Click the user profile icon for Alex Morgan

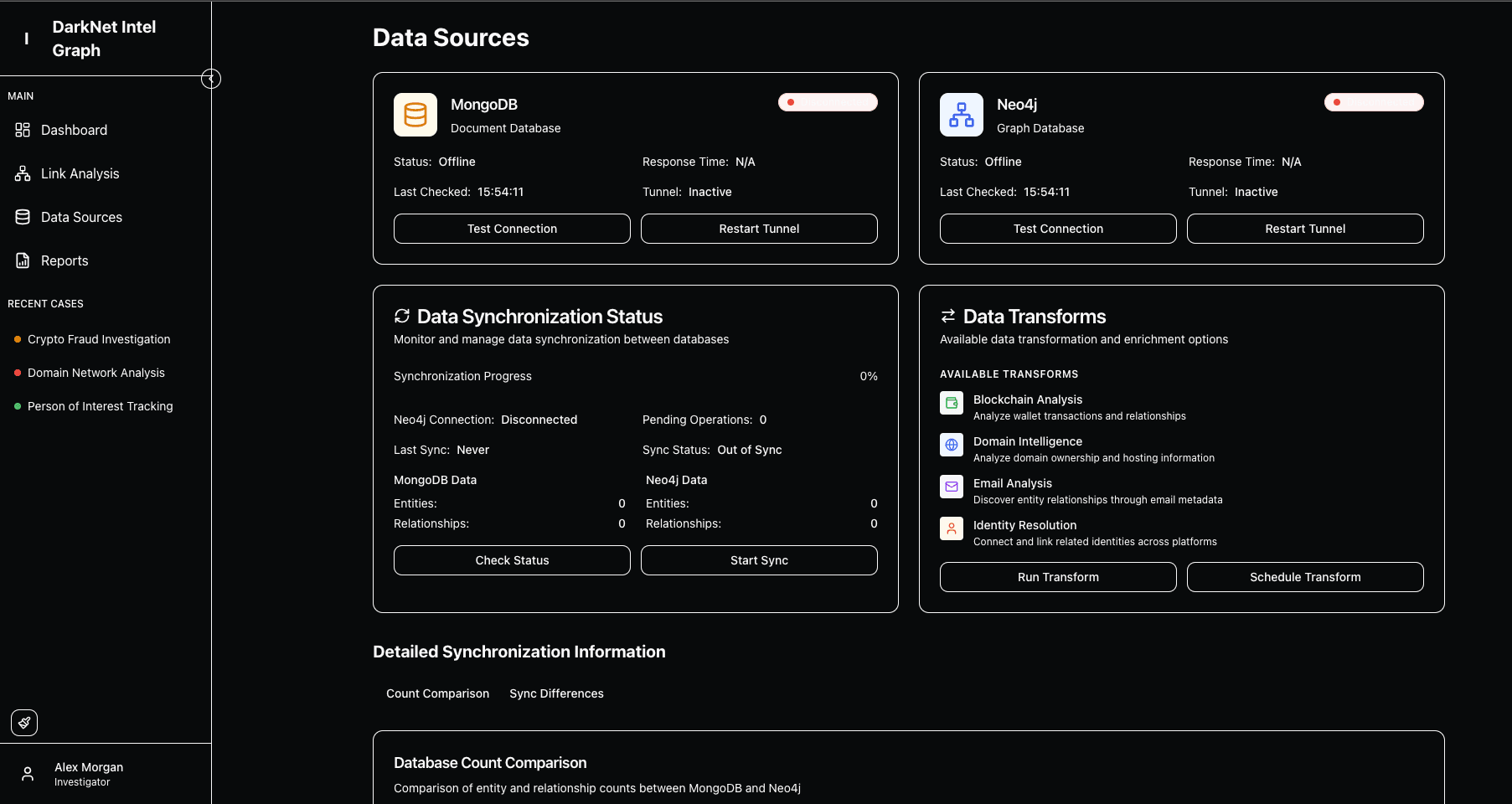click(x=28, y=774)
